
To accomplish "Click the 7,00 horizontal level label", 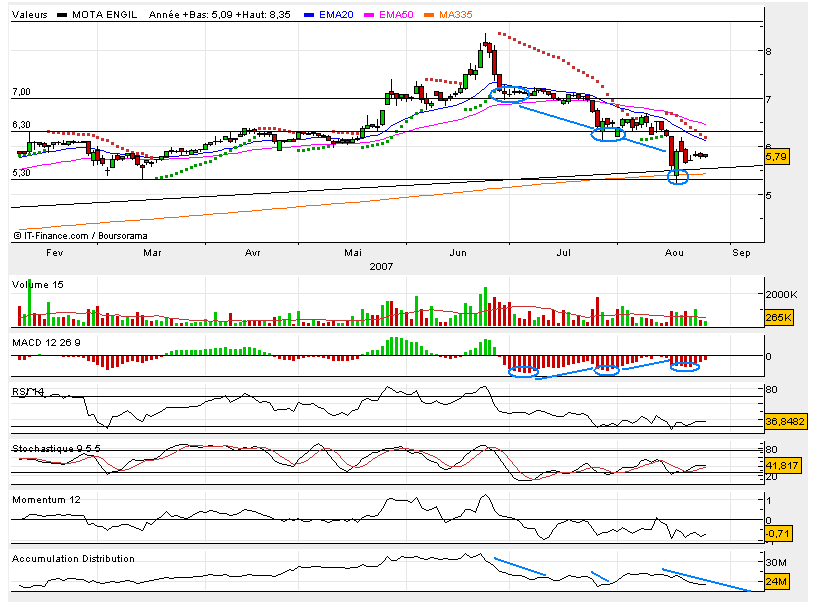I will [21, 92].
